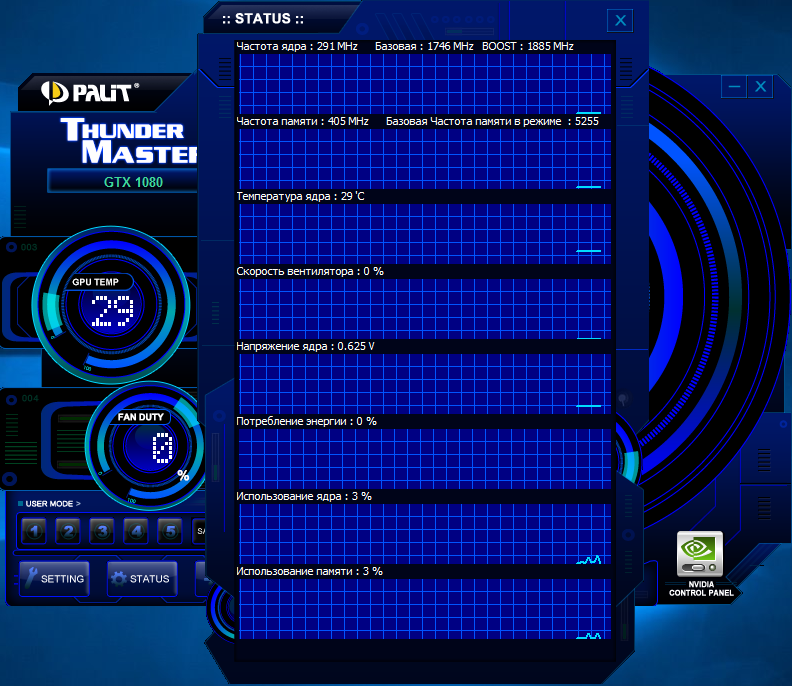Click the power consumption graph

425,459
